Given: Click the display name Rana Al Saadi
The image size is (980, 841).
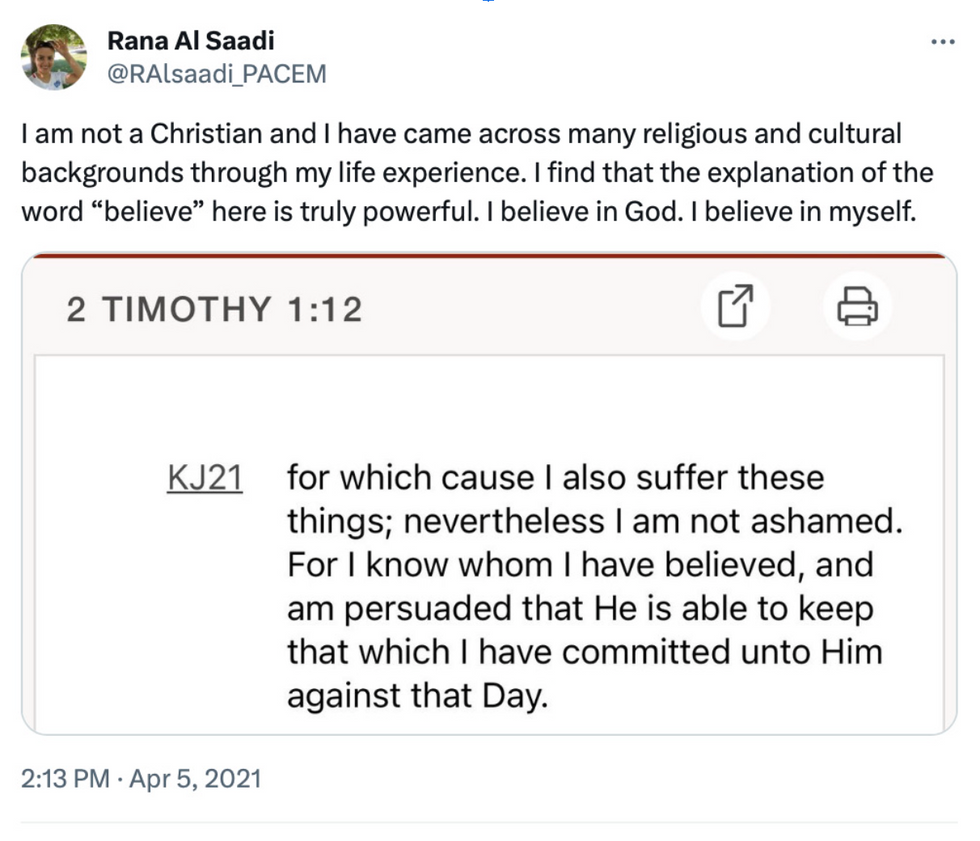Looking at the screenshot, I should (x=190, y=41).
